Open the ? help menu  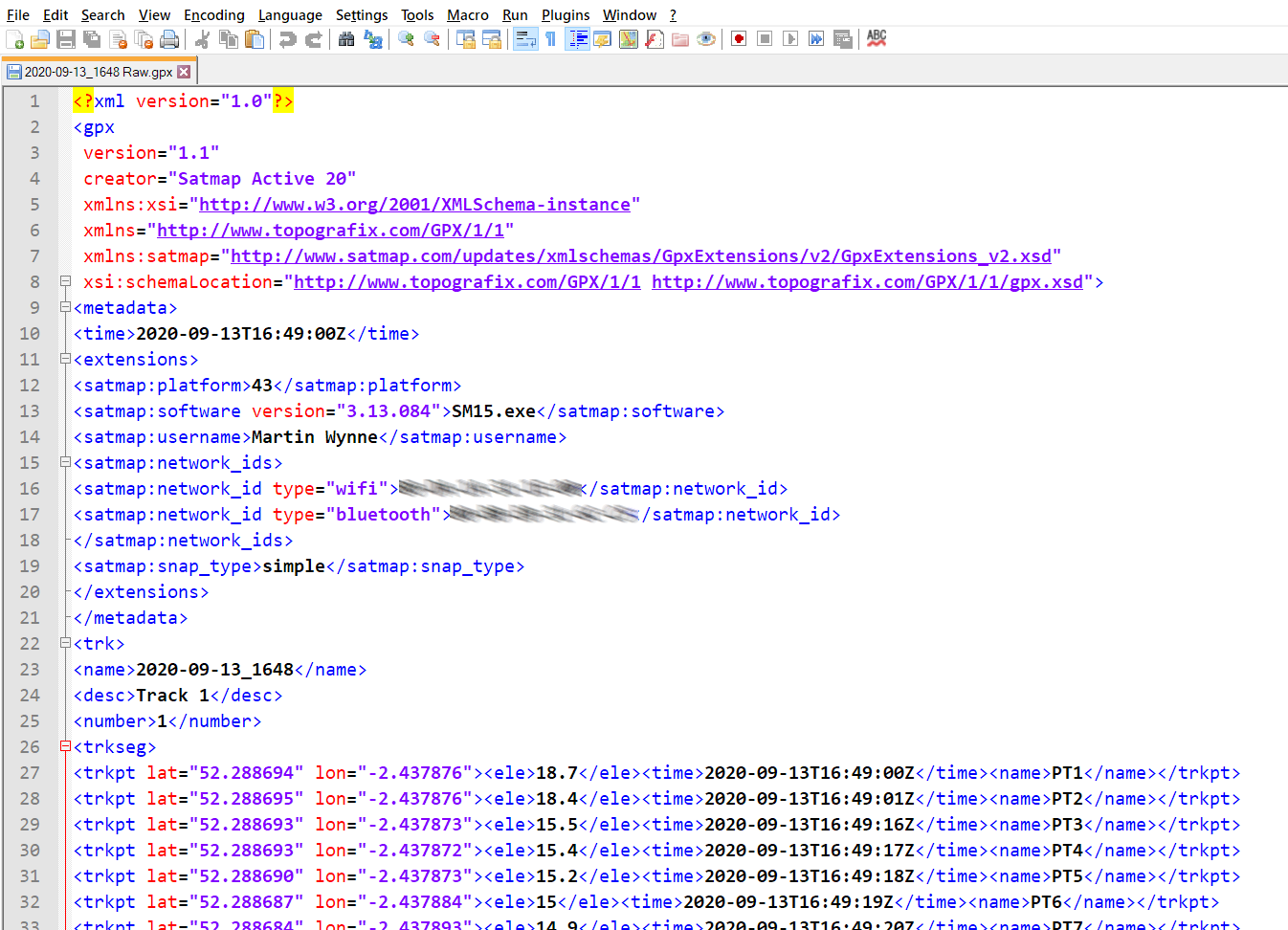tap(673, 15)
